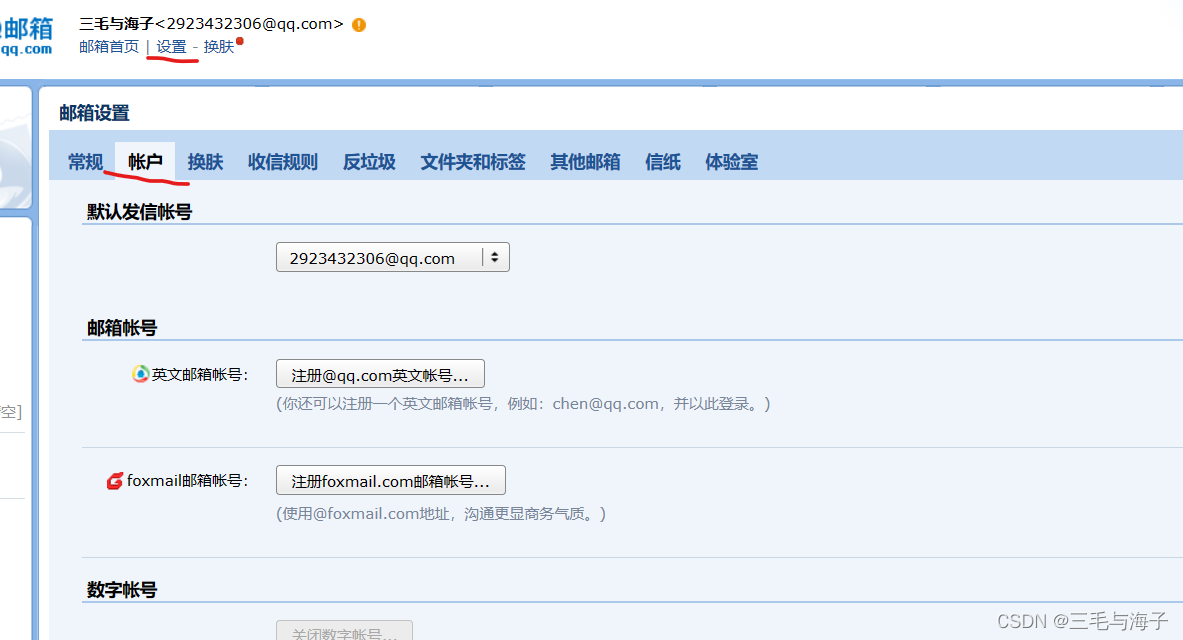The width and height of the screenshot is (1183, 640).
Task: Click the 邮箱帐号 section heading
Action: pos(122,328)
